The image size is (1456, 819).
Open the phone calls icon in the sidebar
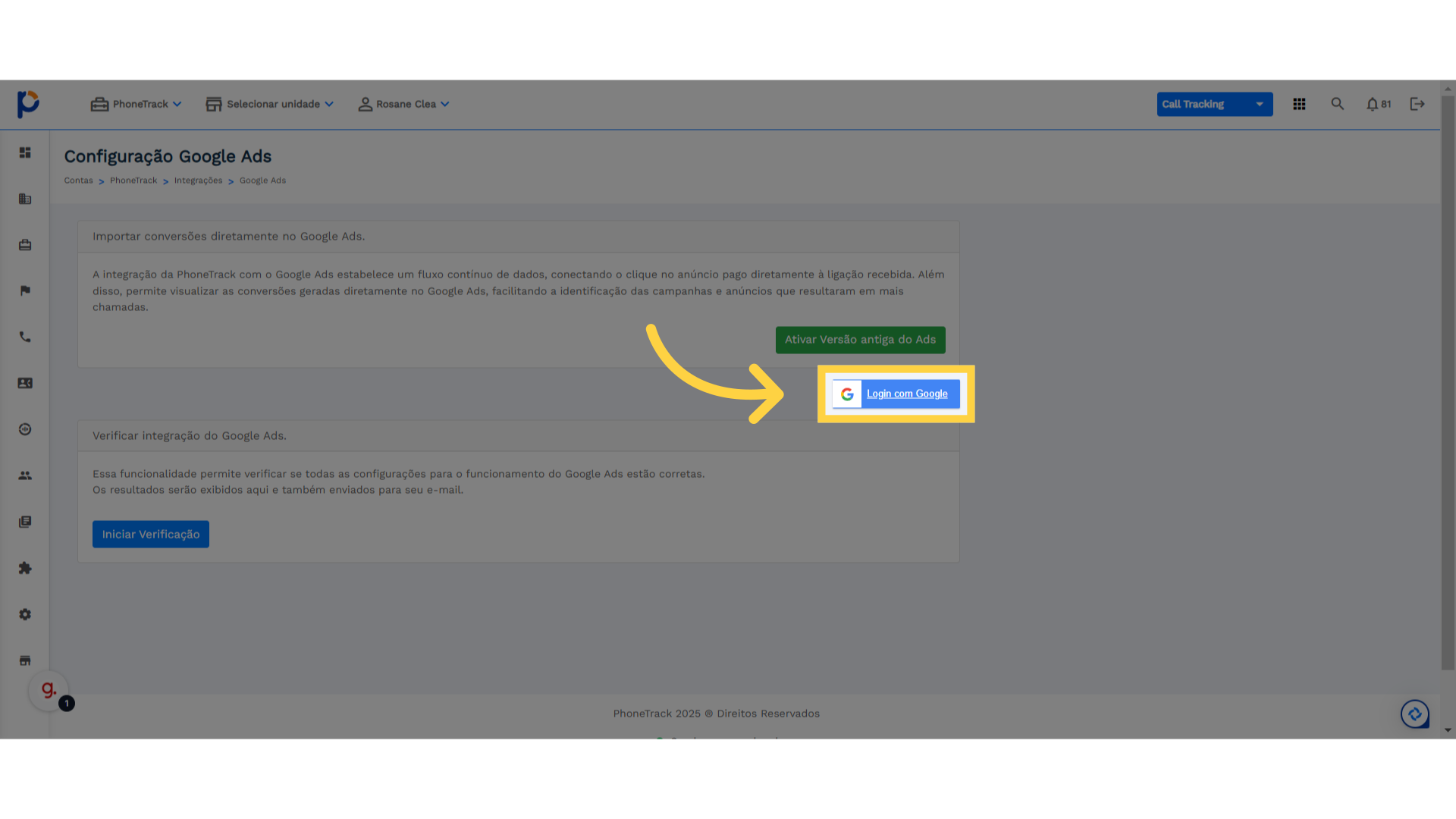coord(25,337)
